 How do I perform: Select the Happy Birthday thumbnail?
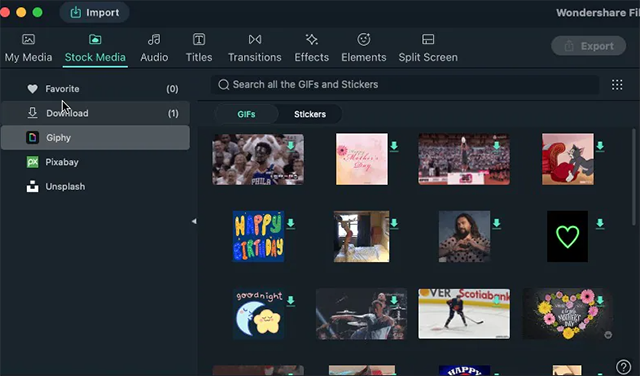[x=258, y=236]
